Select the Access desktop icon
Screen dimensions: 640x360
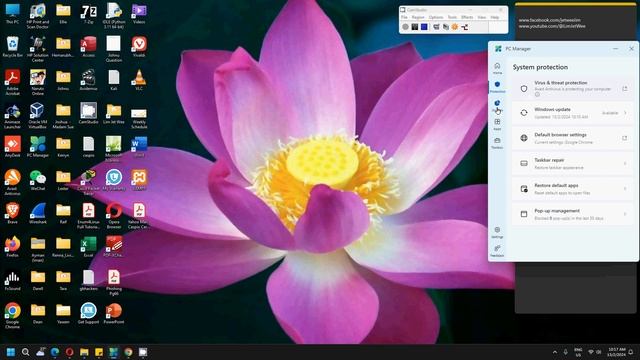pyautogui.click(x=89, y=47)
